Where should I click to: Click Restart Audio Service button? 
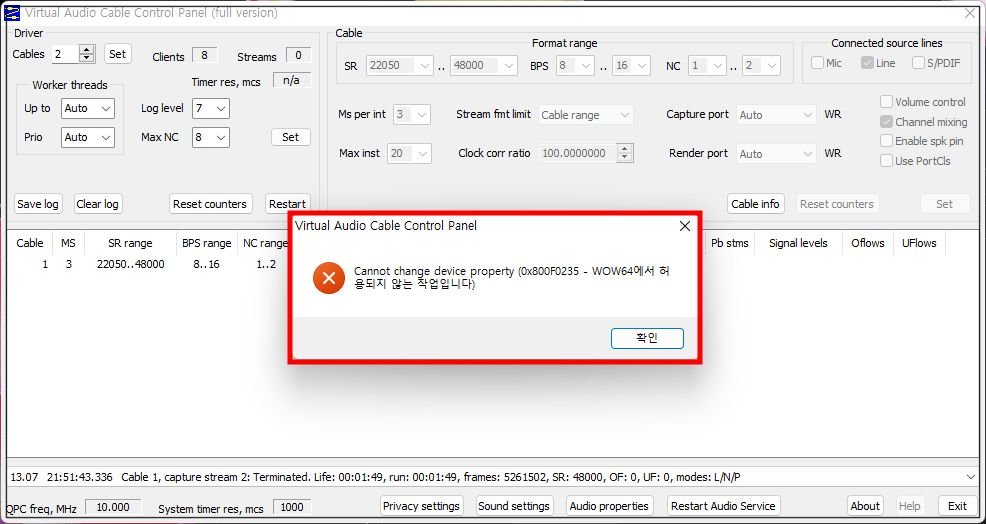(723, 506)
